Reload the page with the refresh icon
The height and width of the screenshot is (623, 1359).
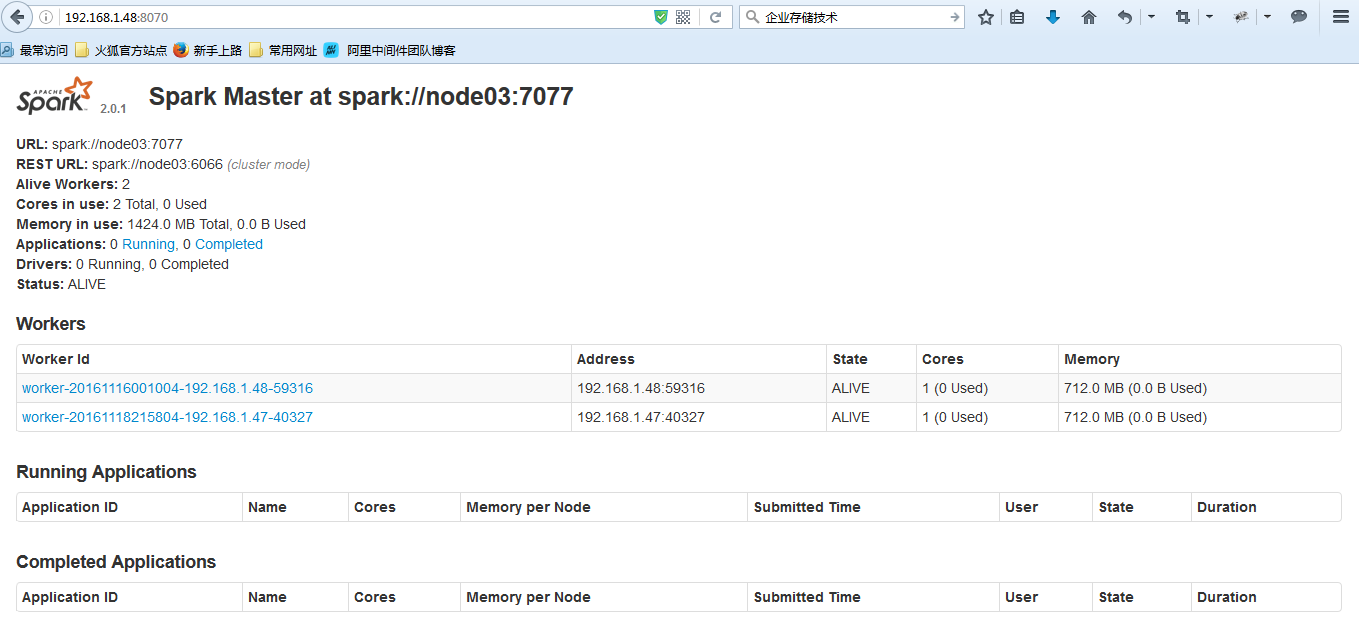coord(715,17)
